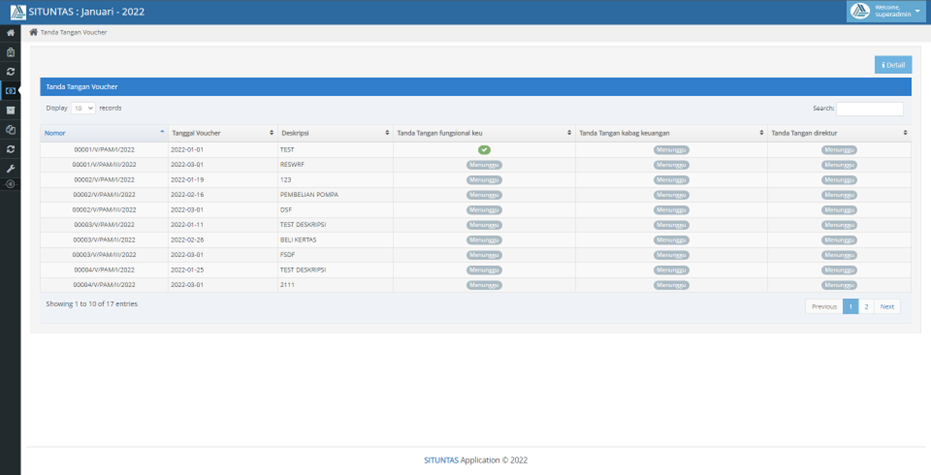931x475 pixels.
Task: Sort by Nomor column header
Action: [x=104, y=133]
